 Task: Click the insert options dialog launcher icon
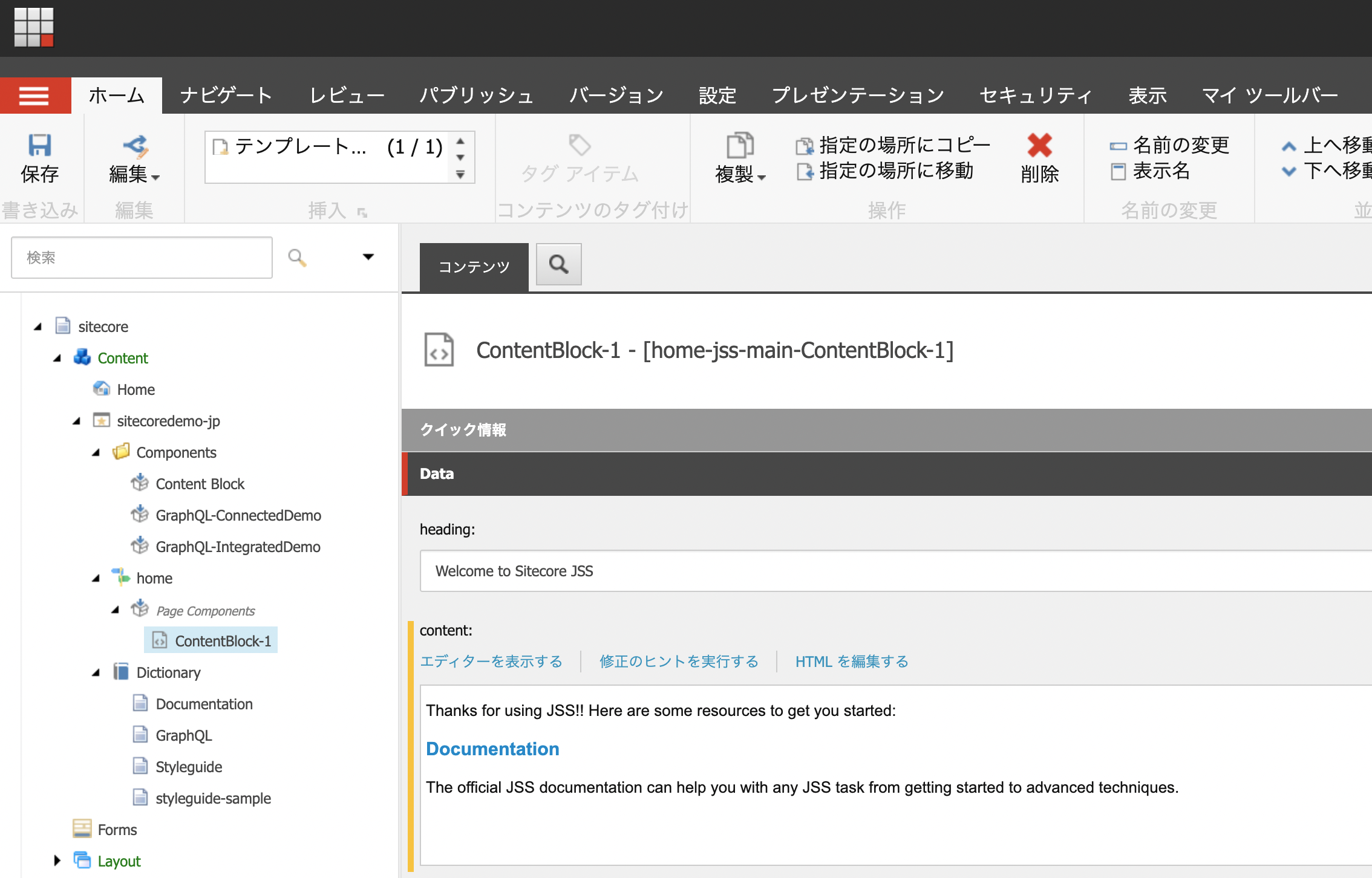pos(362,212)
